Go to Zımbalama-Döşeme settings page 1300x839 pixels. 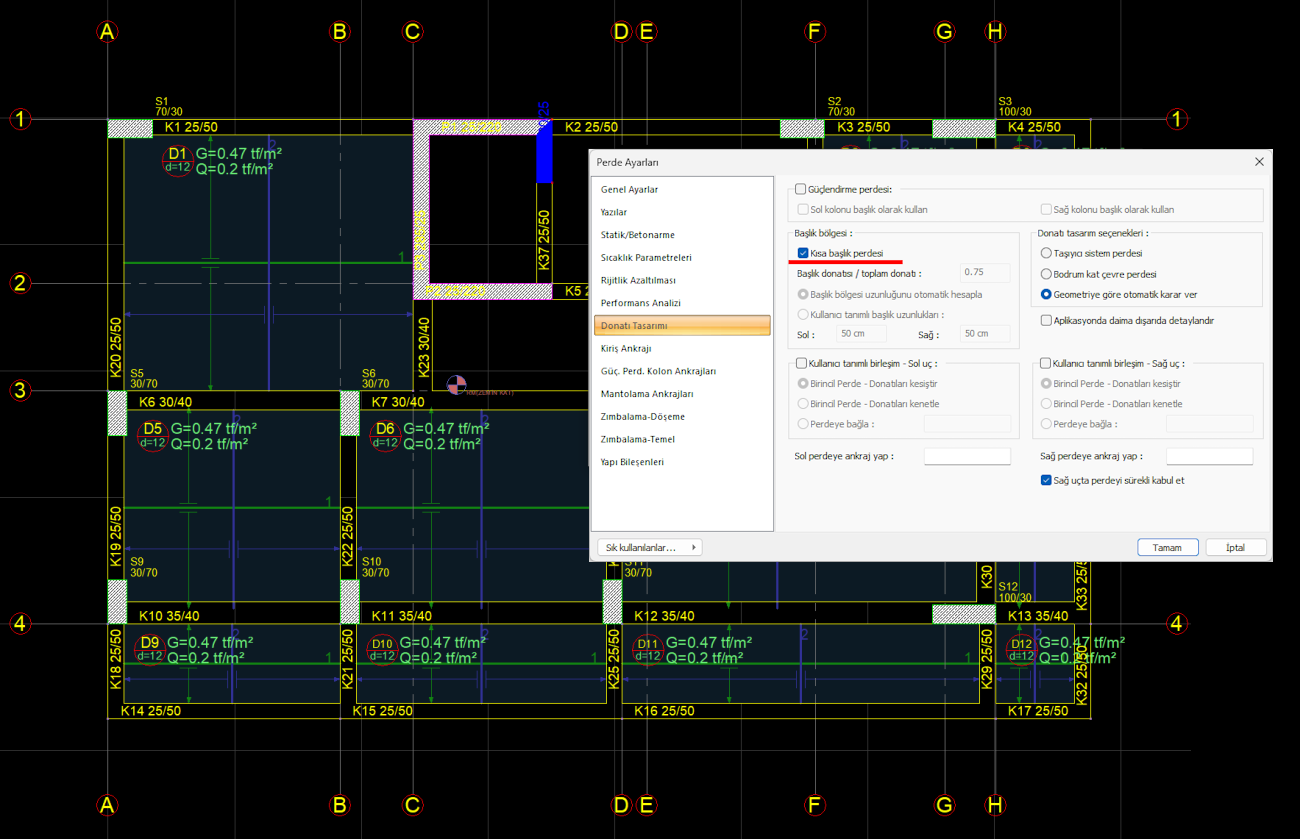(x=642, y=416)
